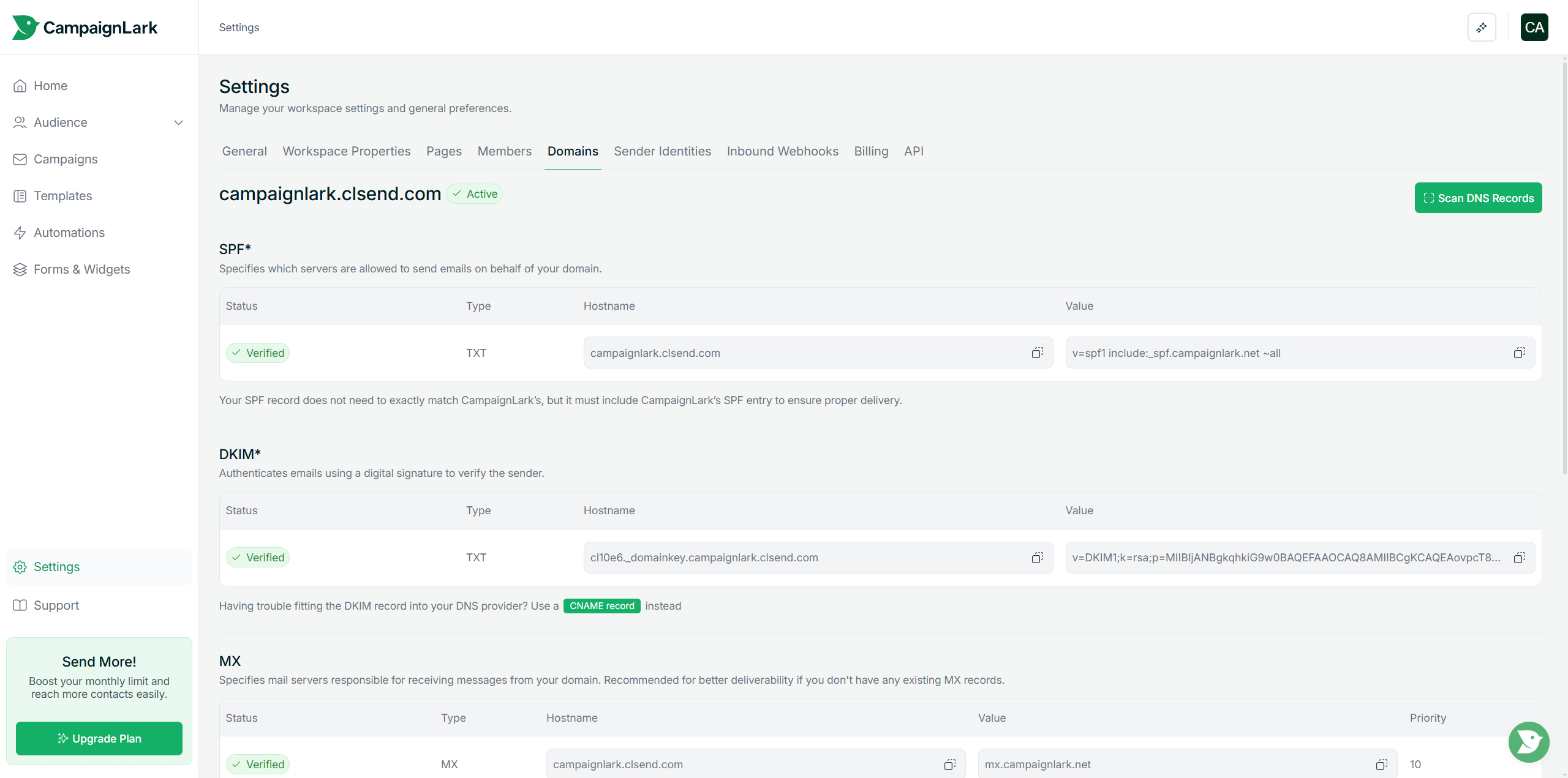Hit the Upgrade Plan button

tap(99, 739)
